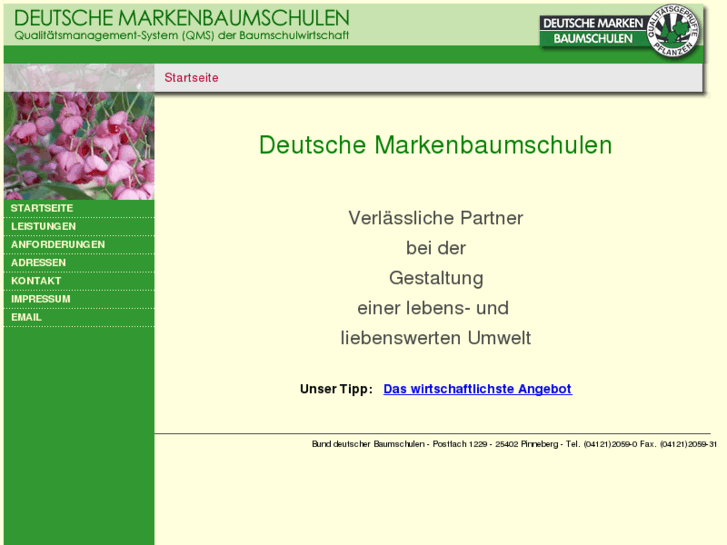Click the Bund deutscher Baumschulen footer address
This screenshot has width=727, height=545.
point(514,444)
